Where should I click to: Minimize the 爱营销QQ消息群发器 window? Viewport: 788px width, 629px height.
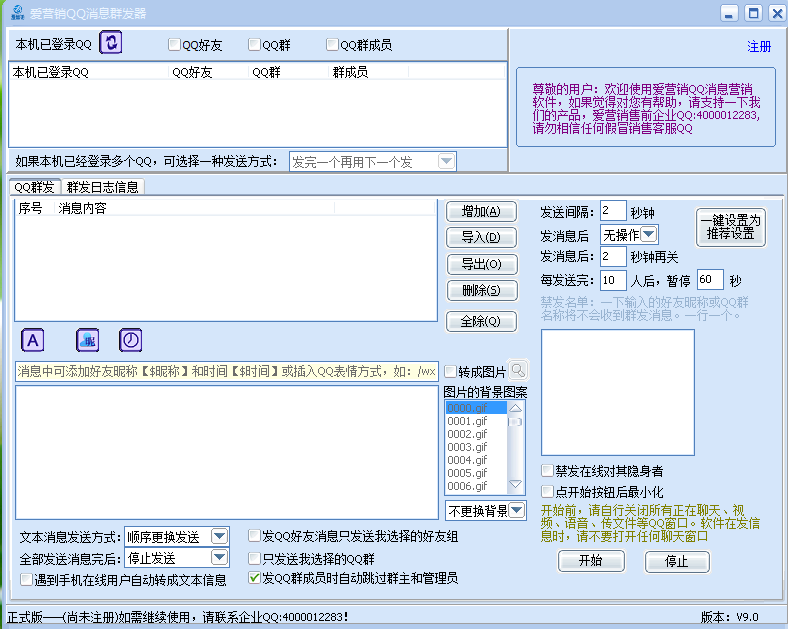pyautogui.click(x=729, y=13)
